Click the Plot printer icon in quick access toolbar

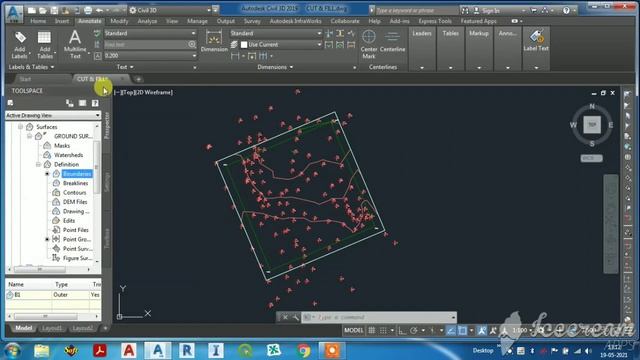(87, 10)
